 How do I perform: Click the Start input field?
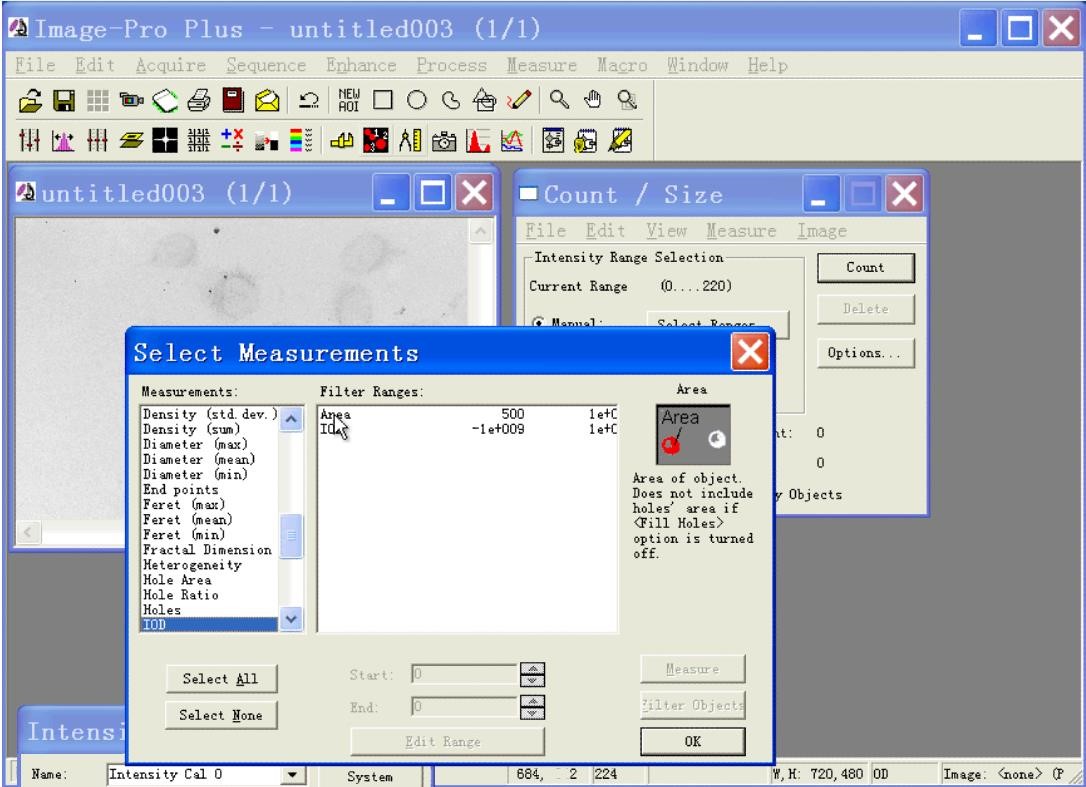pos(465,674)
